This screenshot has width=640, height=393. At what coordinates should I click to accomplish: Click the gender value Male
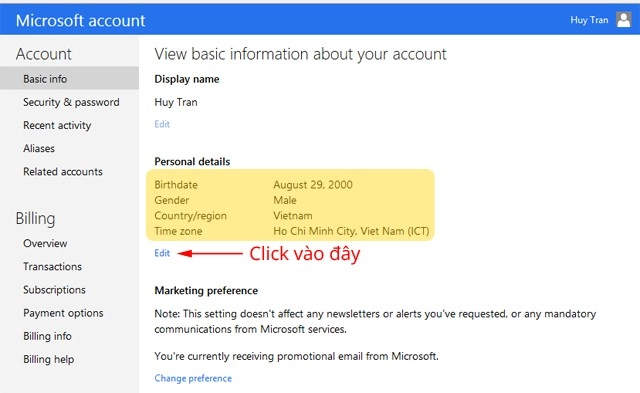point(285,200)
